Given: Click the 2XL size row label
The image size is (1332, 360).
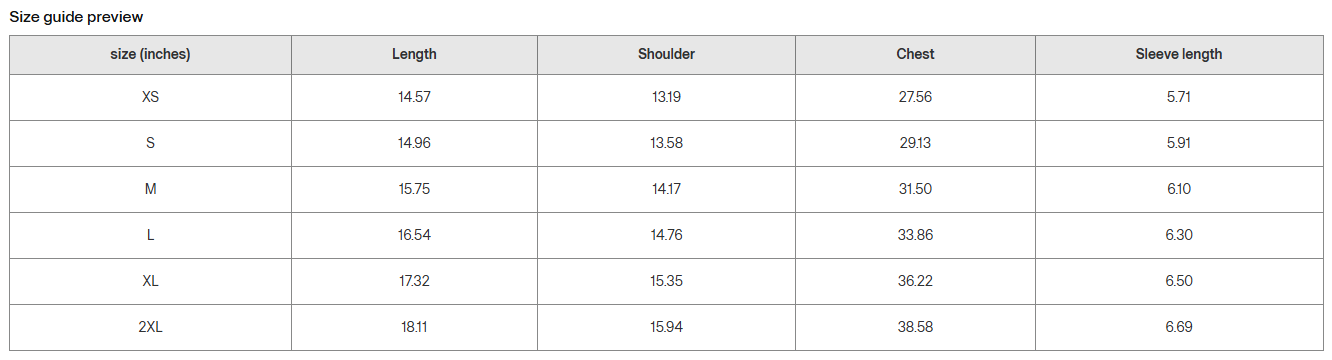Looking at the screenshot, I should pyautogui.click(x=150, y=327).
